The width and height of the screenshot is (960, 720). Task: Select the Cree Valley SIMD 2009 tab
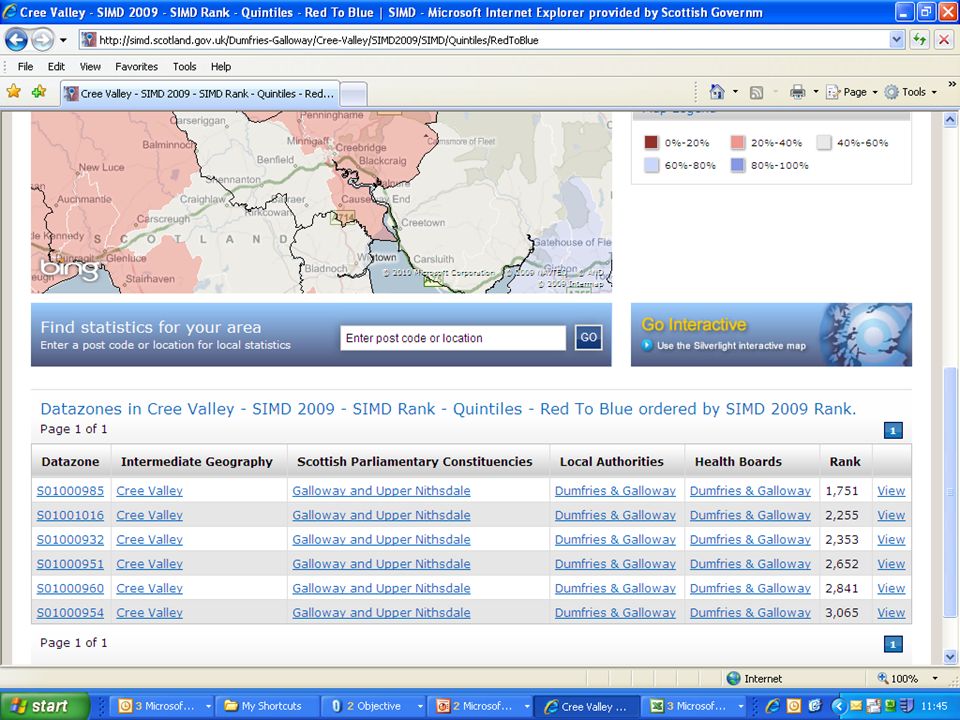[200, 94]
